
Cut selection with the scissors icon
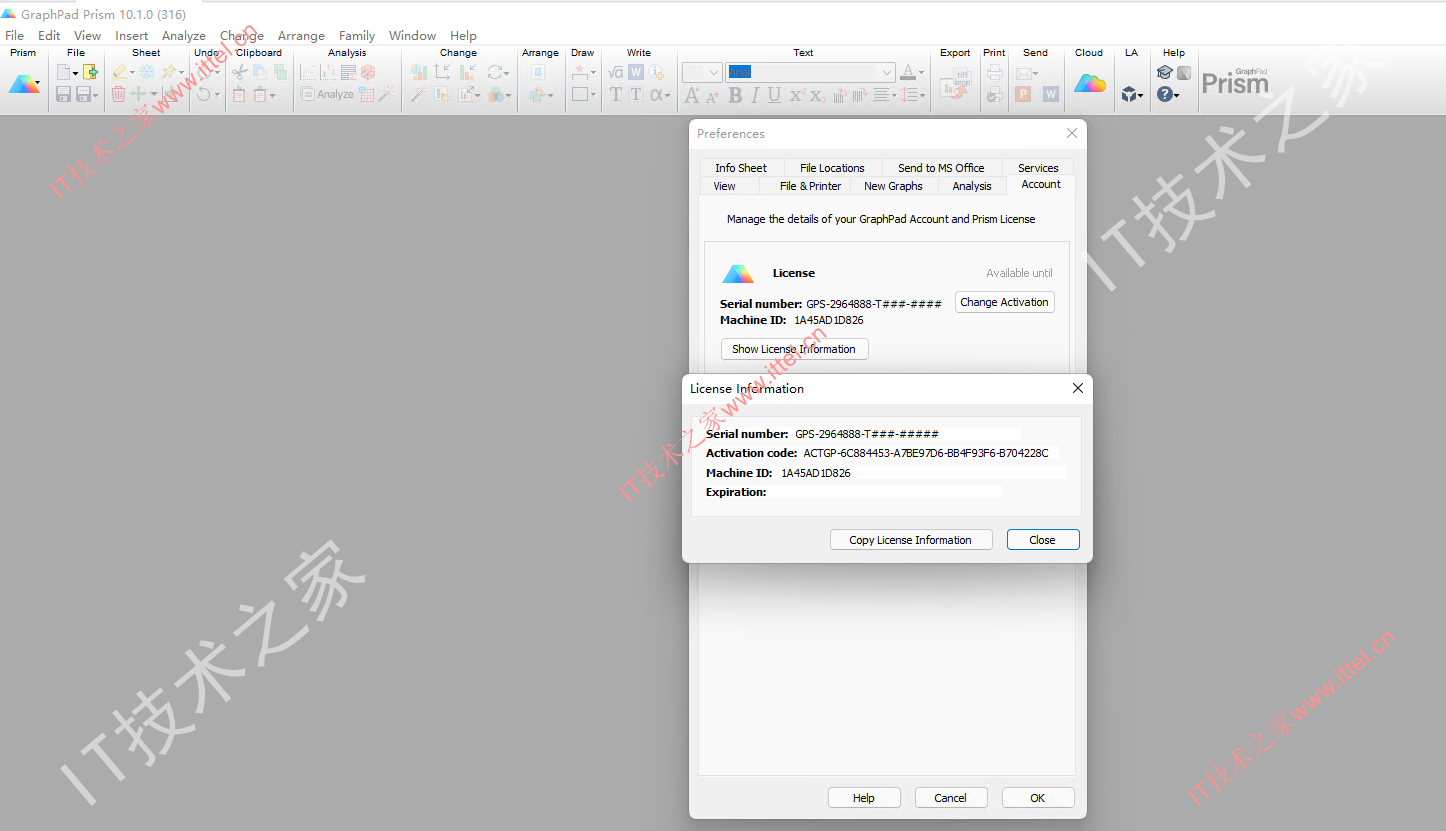tap(240, 72)
